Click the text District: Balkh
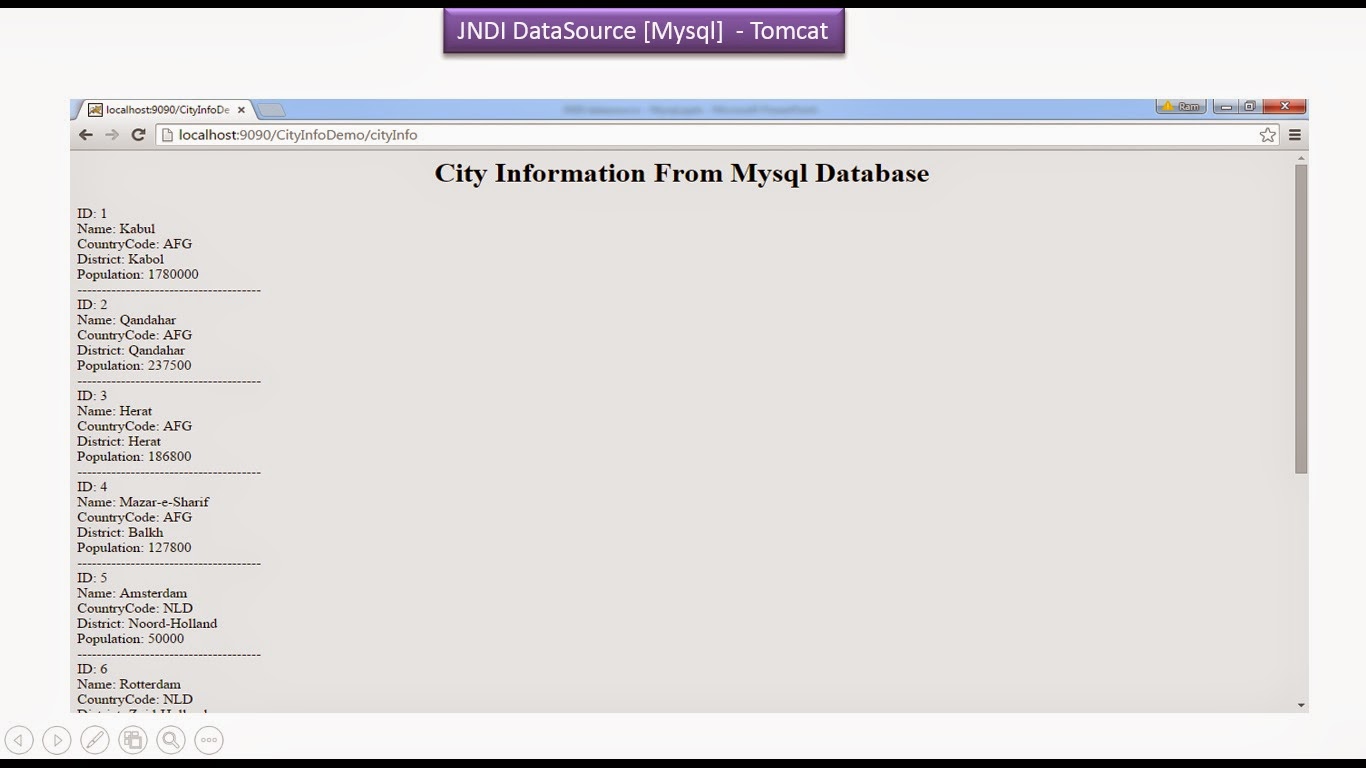This screenshot has height=768, width=1366. click(x=120, y=532)
